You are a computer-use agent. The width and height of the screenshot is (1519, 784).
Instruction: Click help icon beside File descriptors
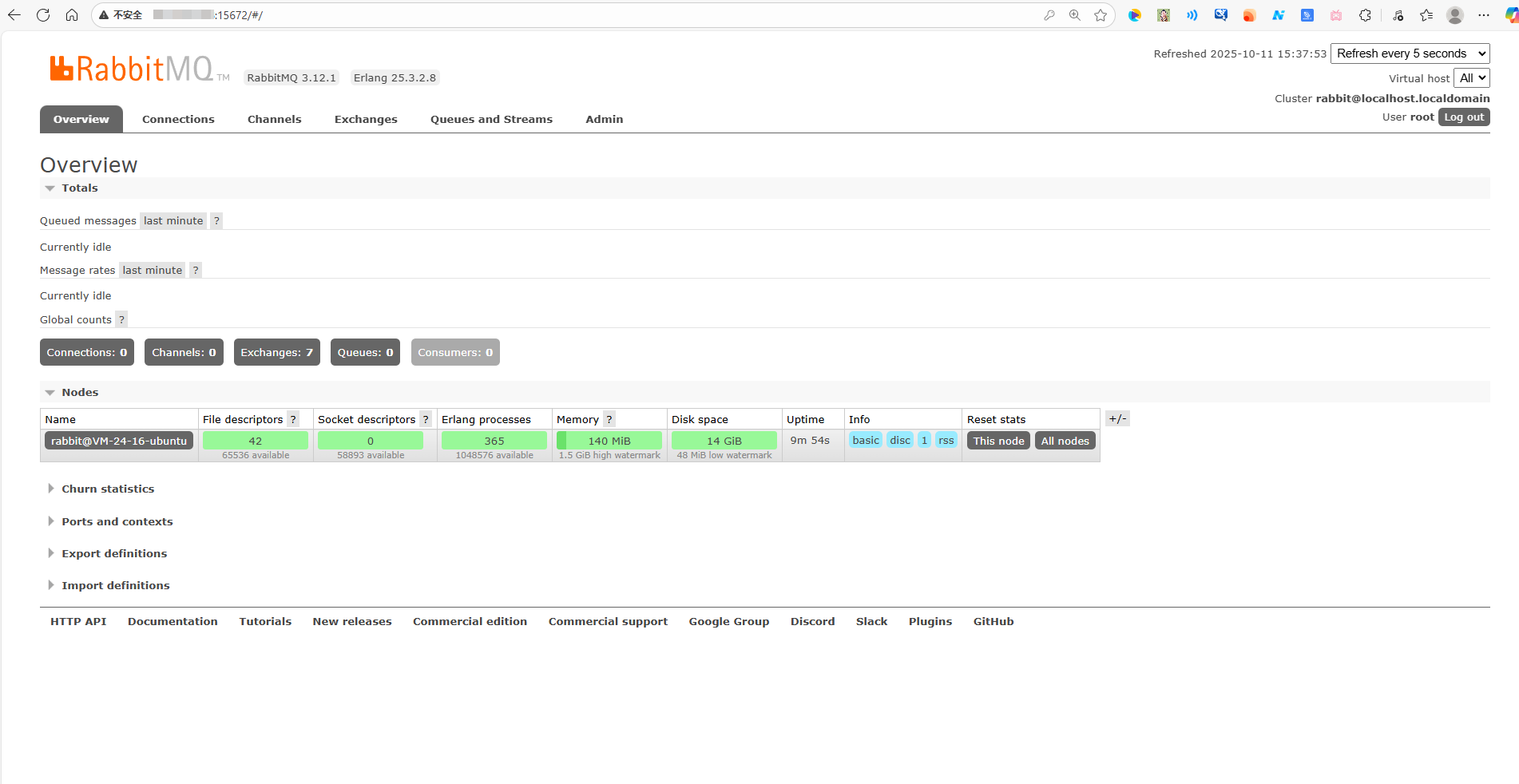pyautogui.click(x=293, y=420)
